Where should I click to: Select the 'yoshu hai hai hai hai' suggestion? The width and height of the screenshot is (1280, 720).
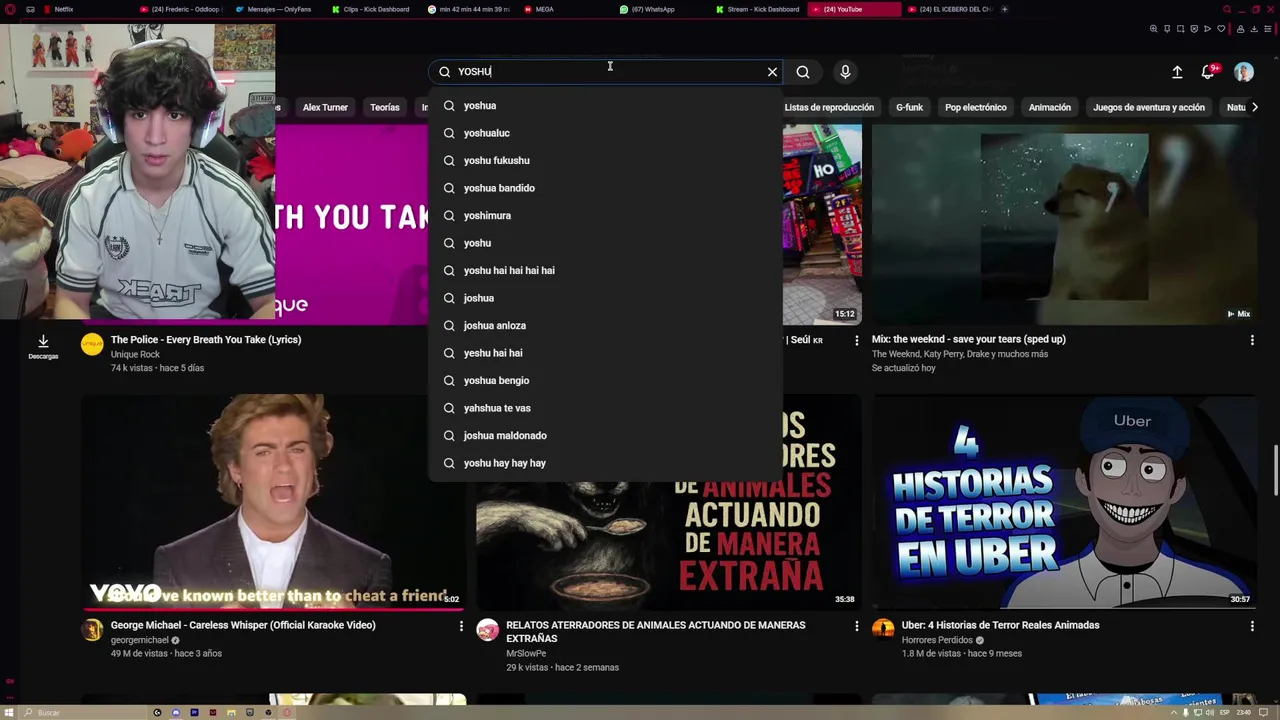606,271
